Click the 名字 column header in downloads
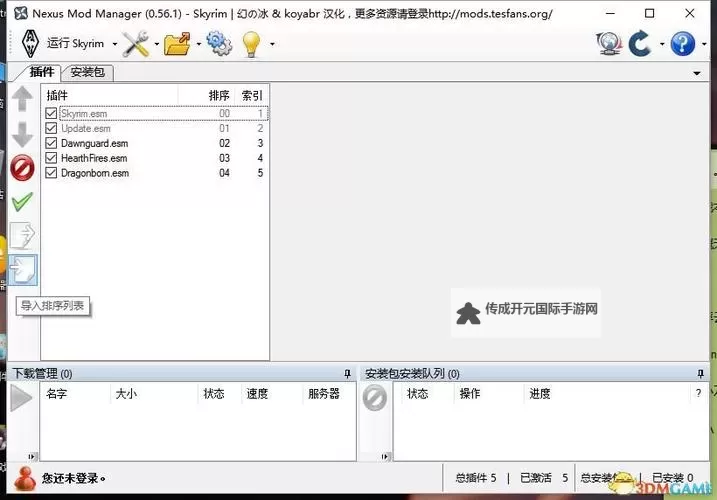The image size is (717, 500). [75, 394]
